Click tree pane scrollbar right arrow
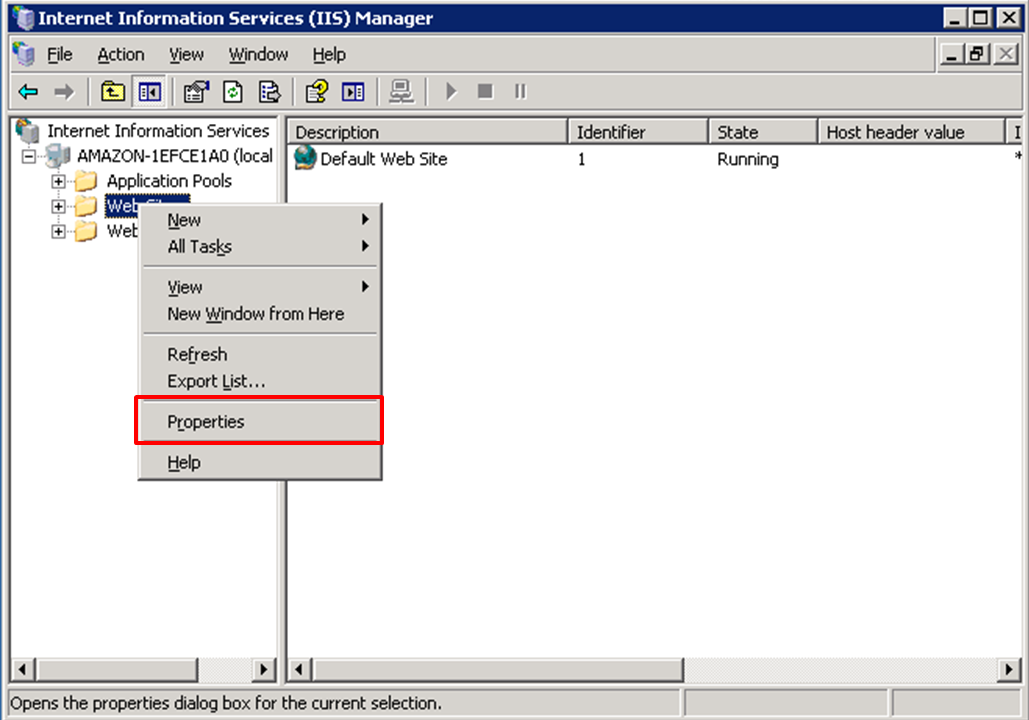The width and height of the screenshot is (1029, 720). 264,669
